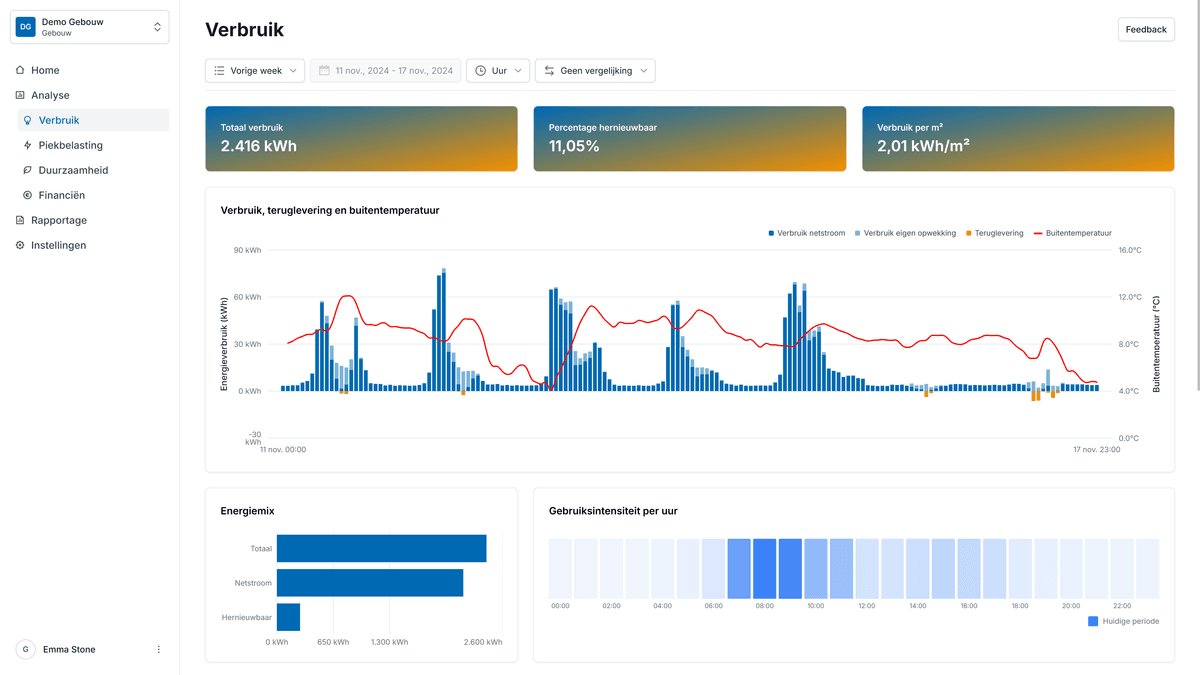This screenshot has width=1200, height=675.
Task: Click the Analyse chart icon
Action: point(20,95)
